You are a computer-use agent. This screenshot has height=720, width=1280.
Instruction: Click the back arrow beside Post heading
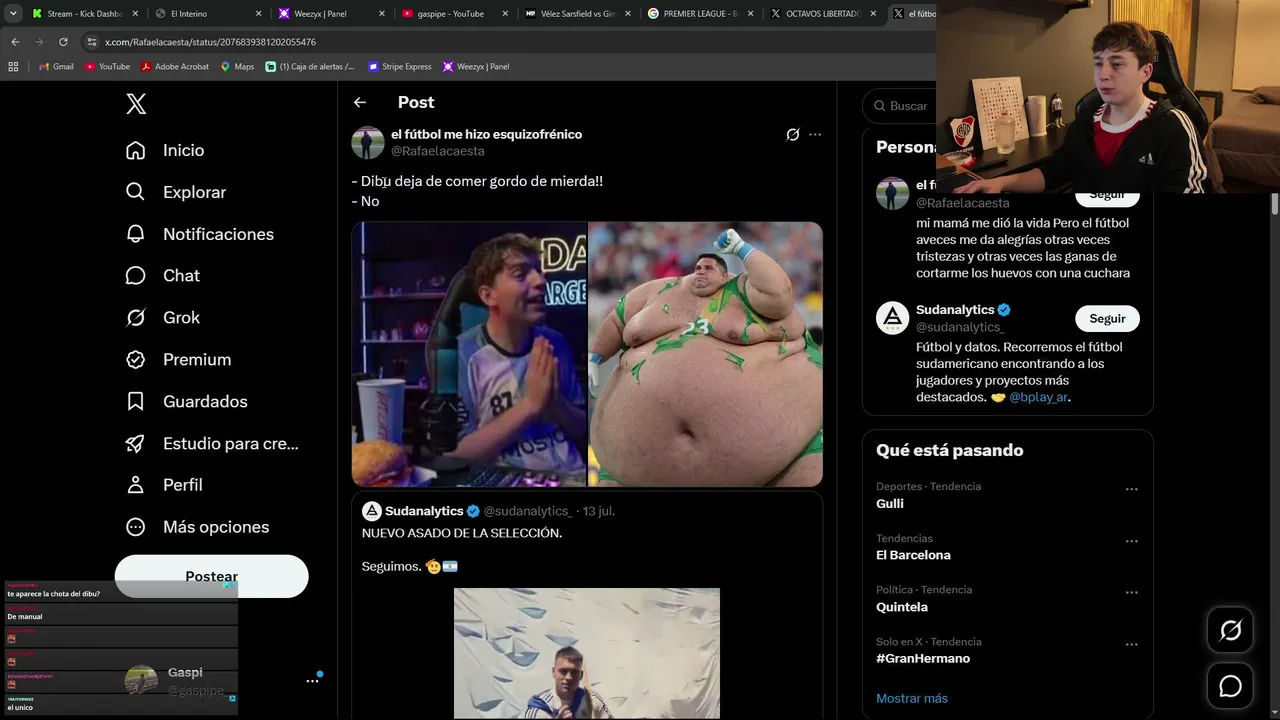(x=360, y=102)
